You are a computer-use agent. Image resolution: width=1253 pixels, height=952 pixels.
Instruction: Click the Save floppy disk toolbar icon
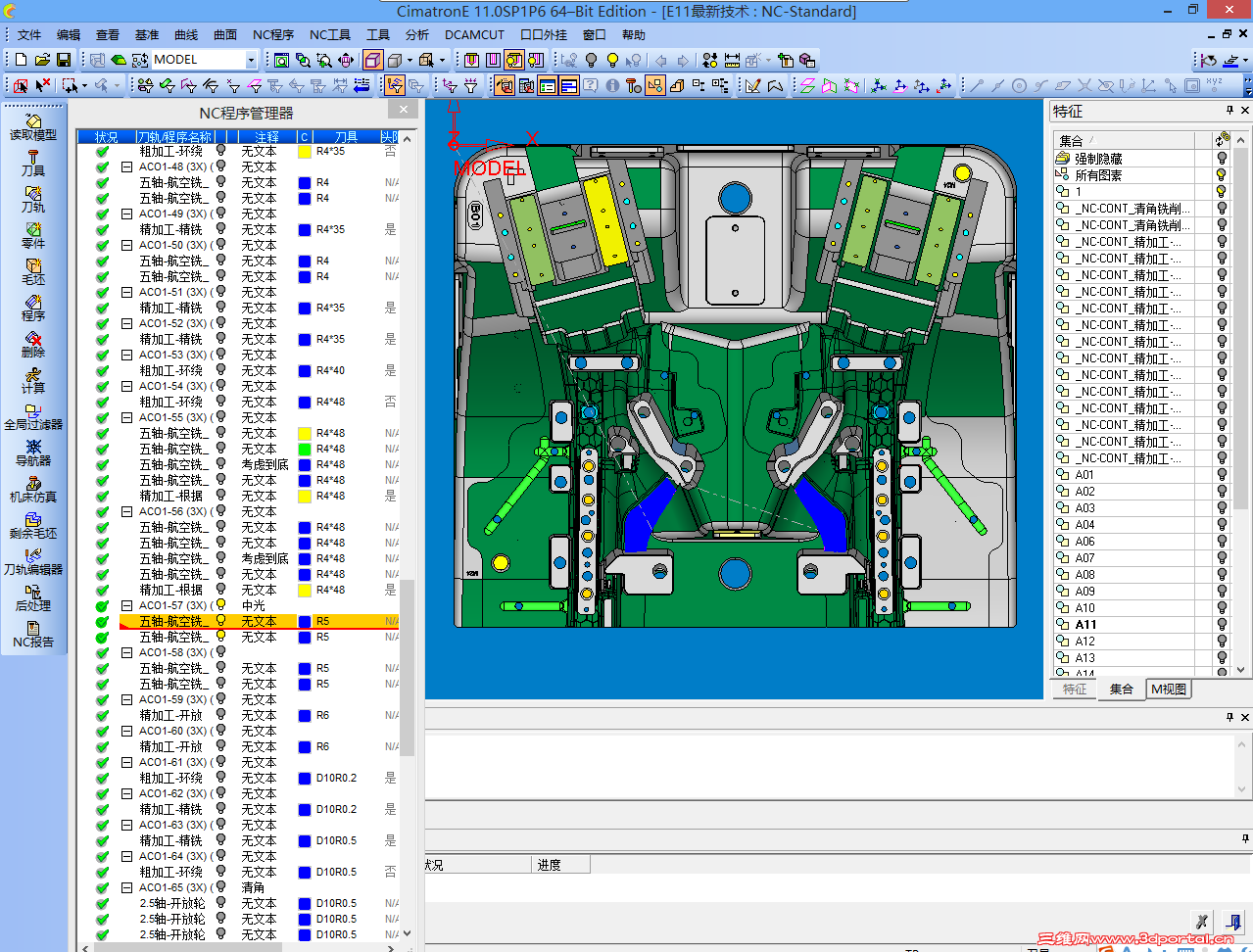pos(64,60)
